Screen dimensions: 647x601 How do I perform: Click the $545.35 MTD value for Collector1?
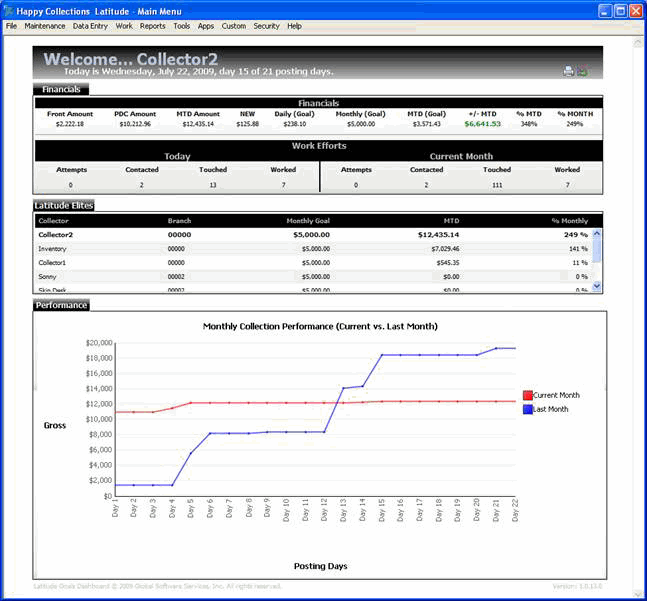coord(448,263)
